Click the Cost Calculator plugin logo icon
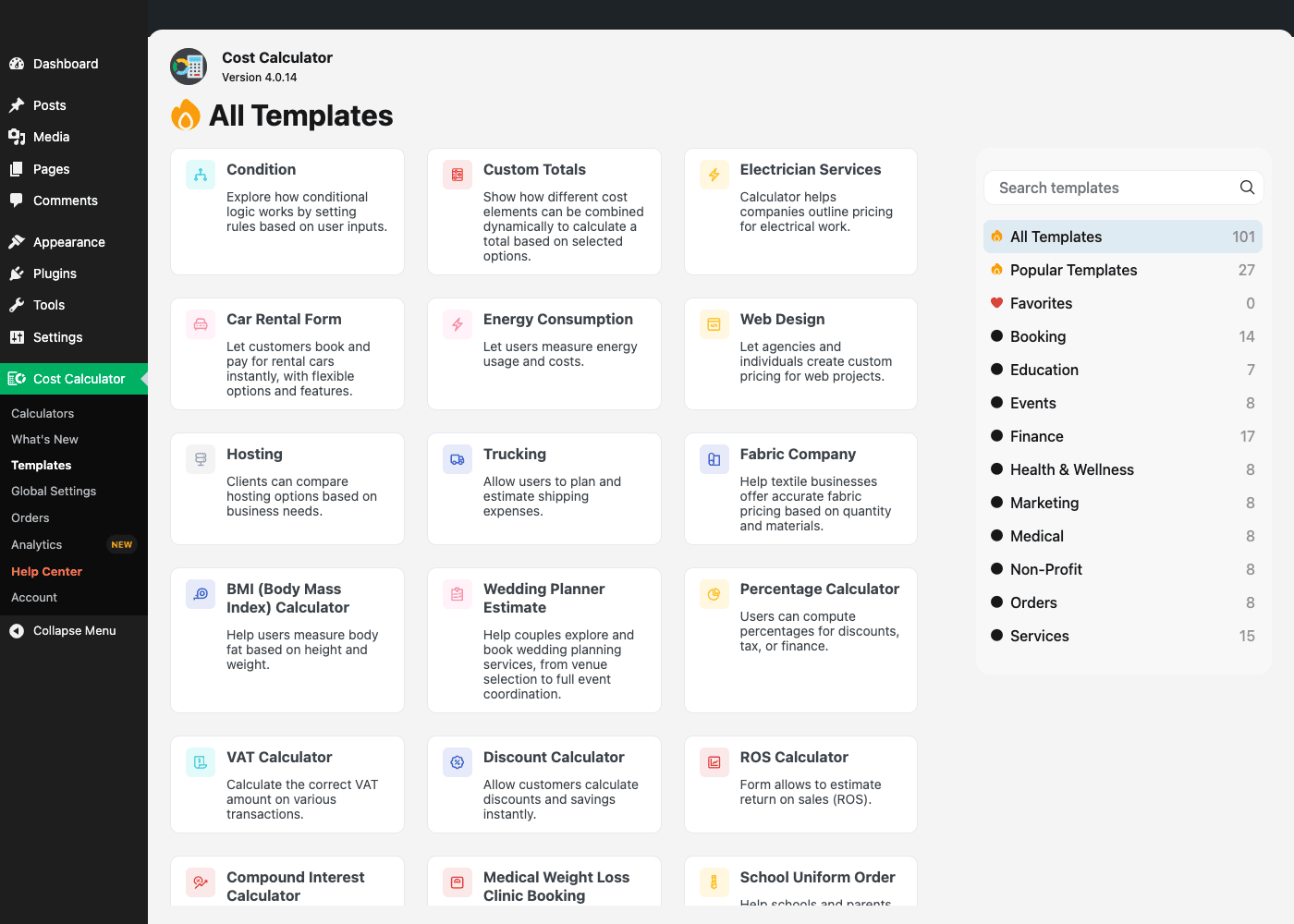Viewport: 1294px width, 924px height. (x=189, y=67)
